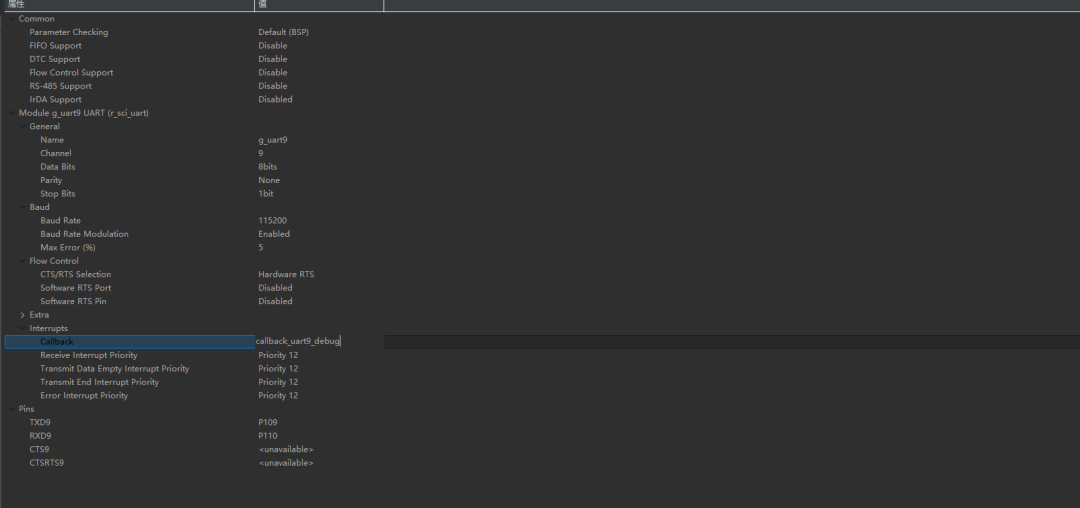Select the Parameter Checking property row

click(x=68, y=33)
